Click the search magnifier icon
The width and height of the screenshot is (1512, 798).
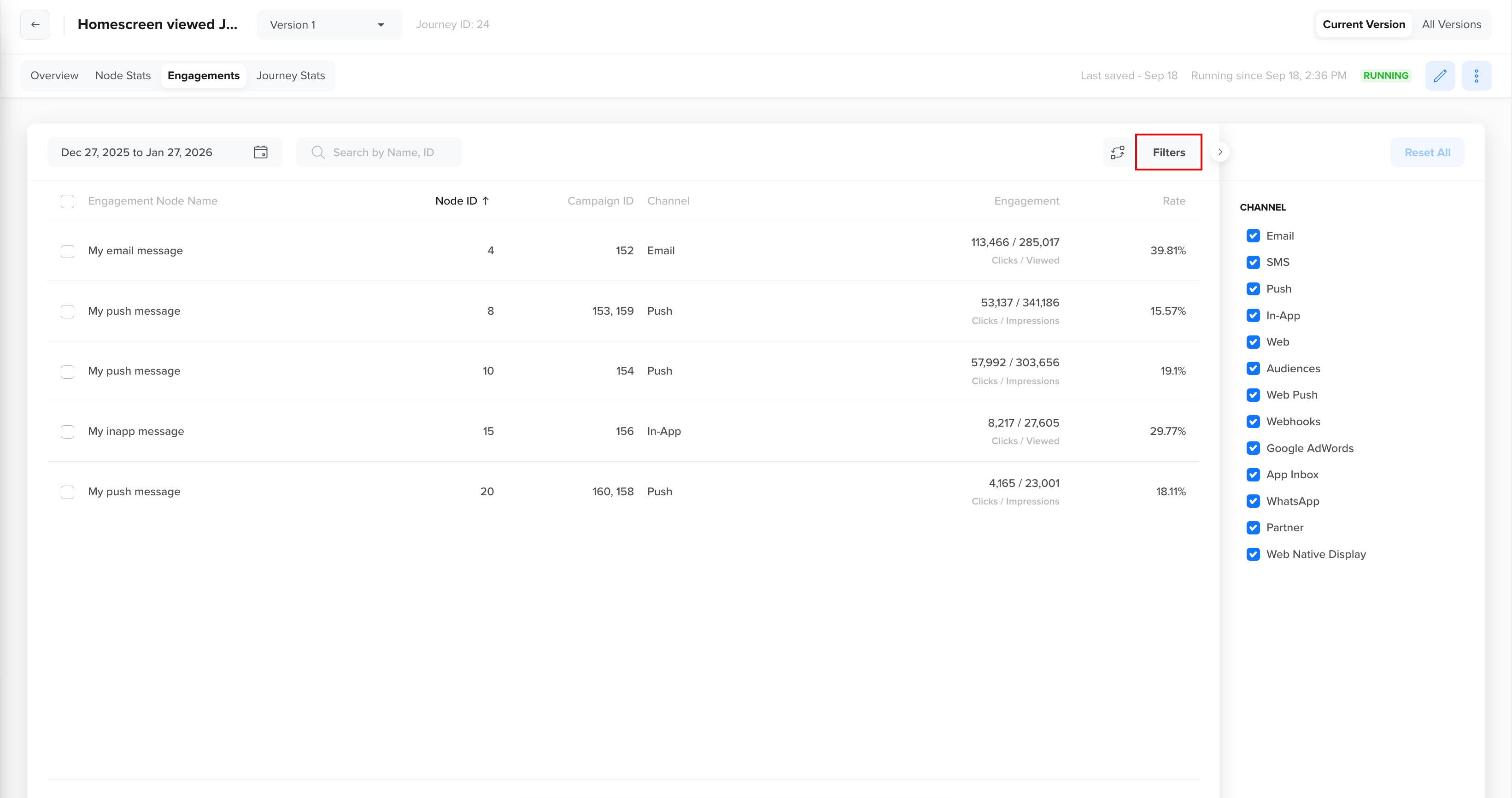tap(317, 152)
